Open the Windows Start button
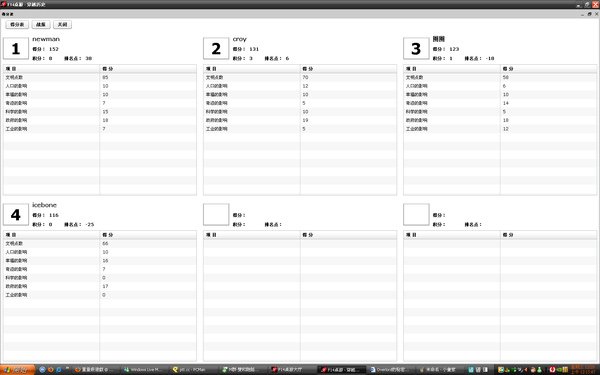The height and width of the screenshot is (375, 600). [17, 370]
